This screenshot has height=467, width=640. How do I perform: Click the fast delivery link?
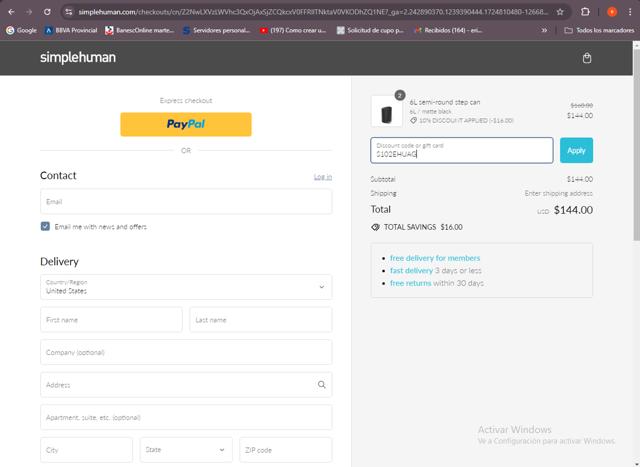(x=411, y=271)
